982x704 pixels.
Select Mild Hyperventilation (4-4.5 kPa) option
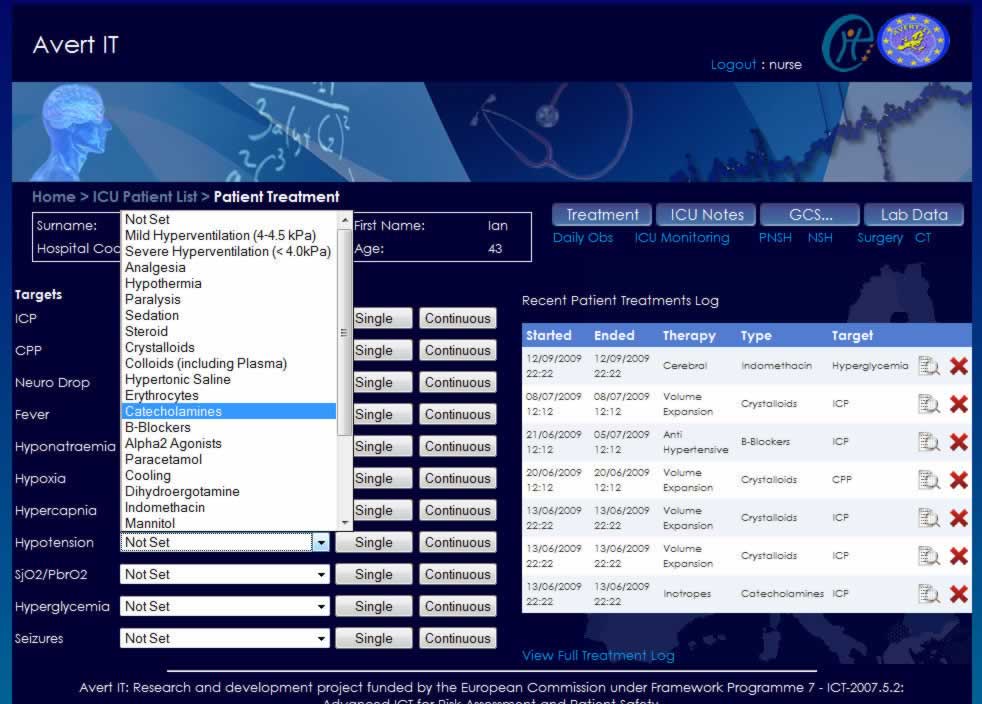click(229, 236)
